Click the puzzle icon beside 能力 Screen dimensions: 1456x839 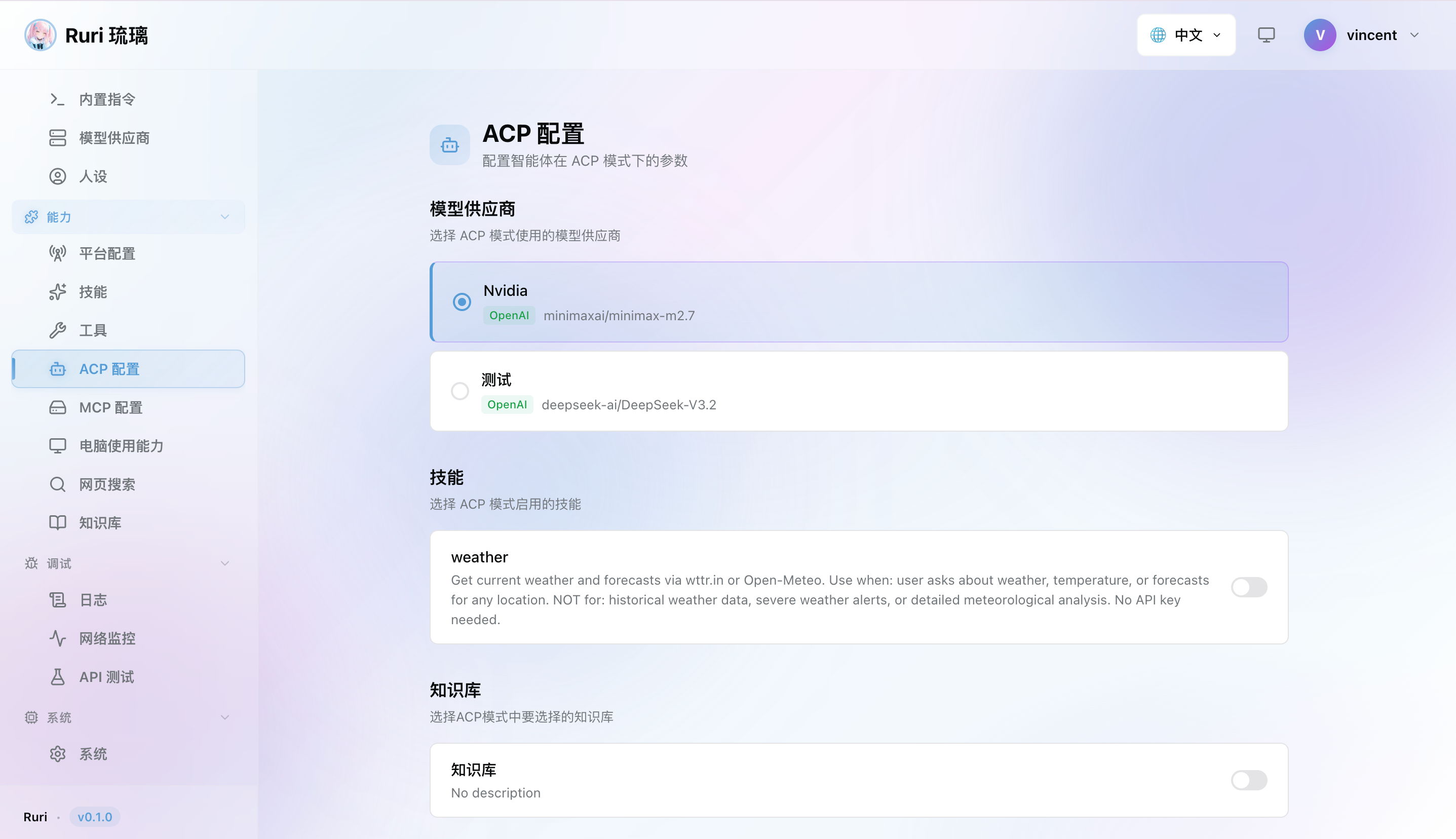click(31, 217)
